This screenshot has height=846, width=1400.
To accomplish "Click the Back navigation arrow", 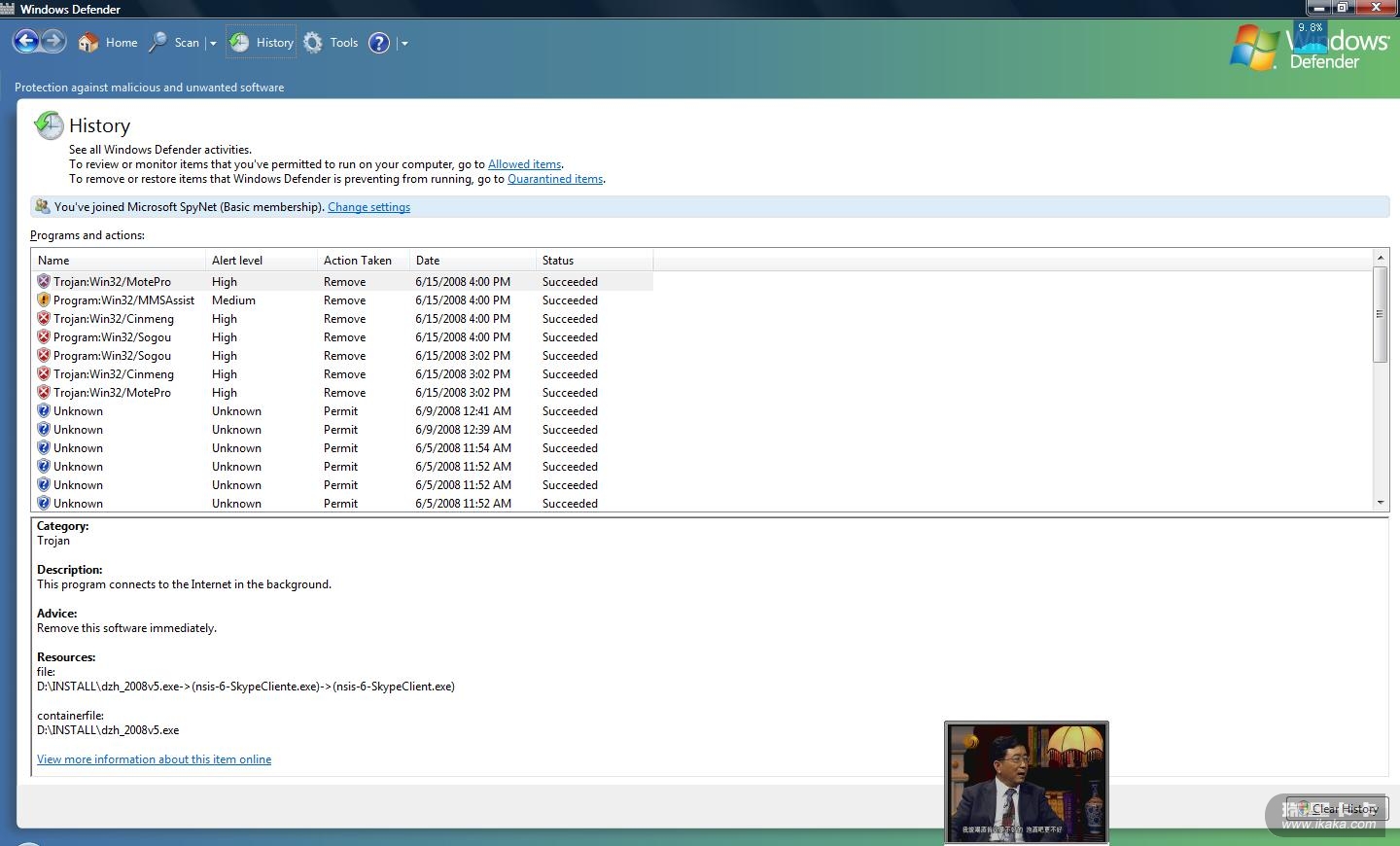I will [x=26, y=42].
